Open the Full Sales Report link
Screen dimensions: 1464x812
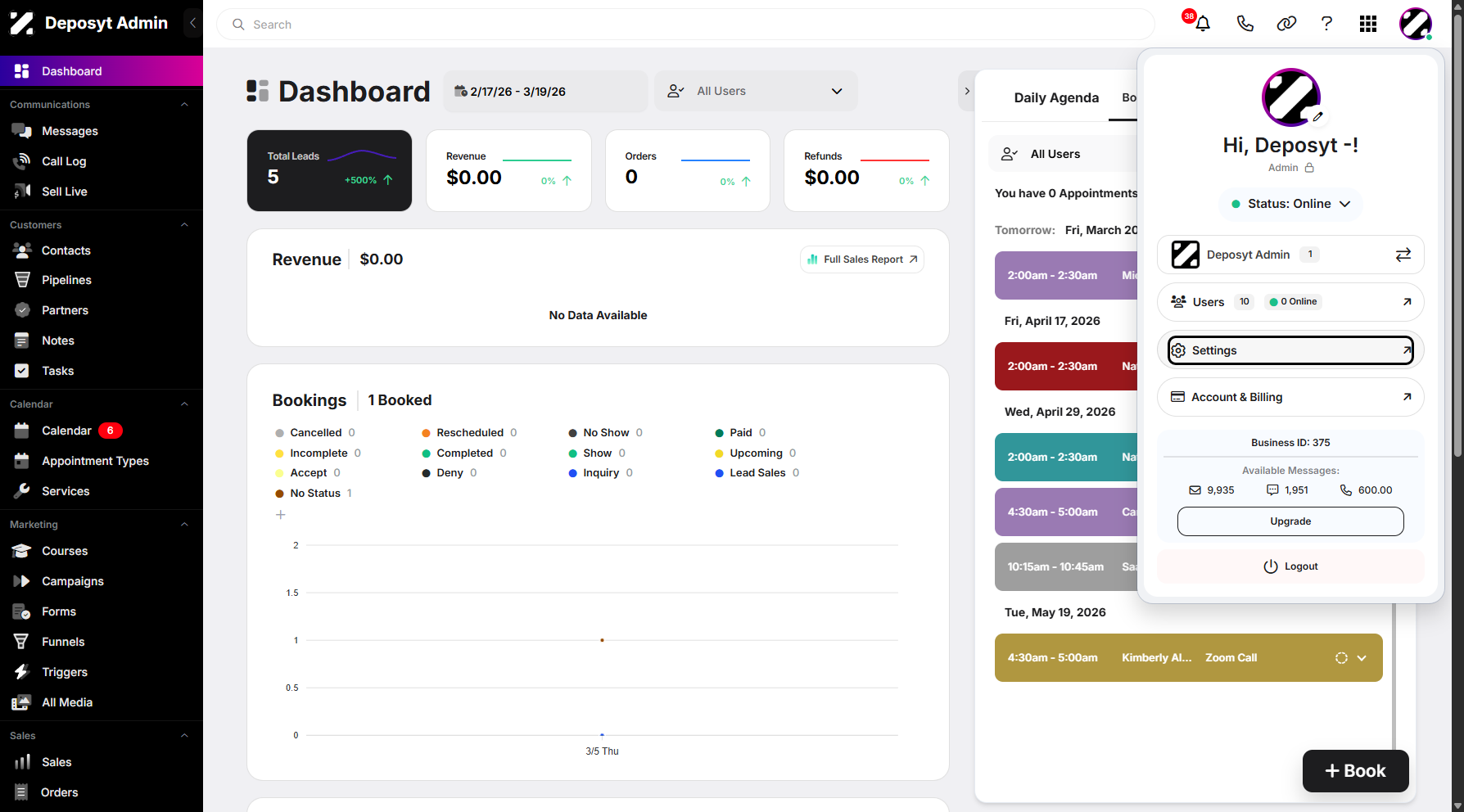pyautogui.click(x=862, y=259)
